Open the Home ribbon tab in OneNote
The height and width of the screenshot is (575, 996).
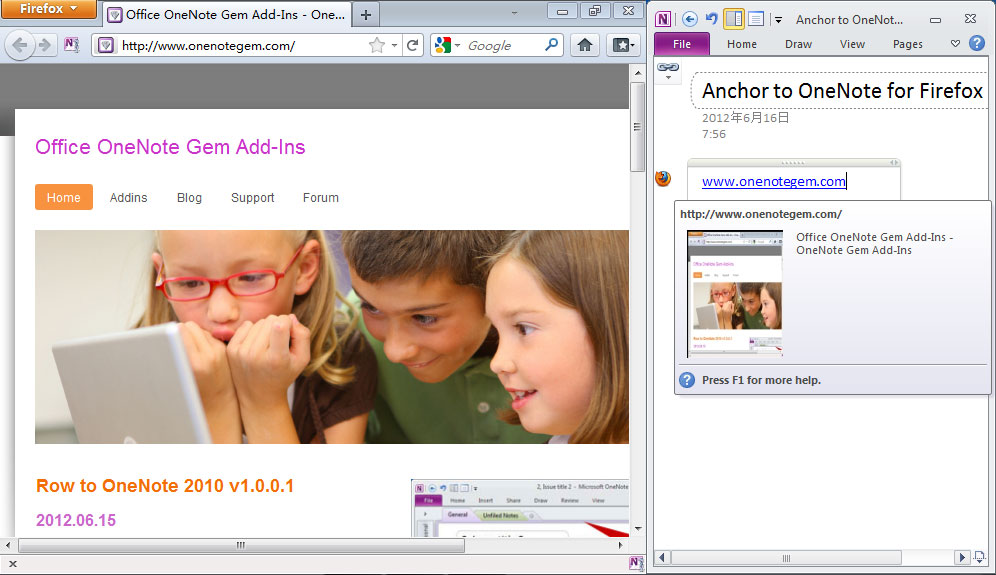pos(742,44)
